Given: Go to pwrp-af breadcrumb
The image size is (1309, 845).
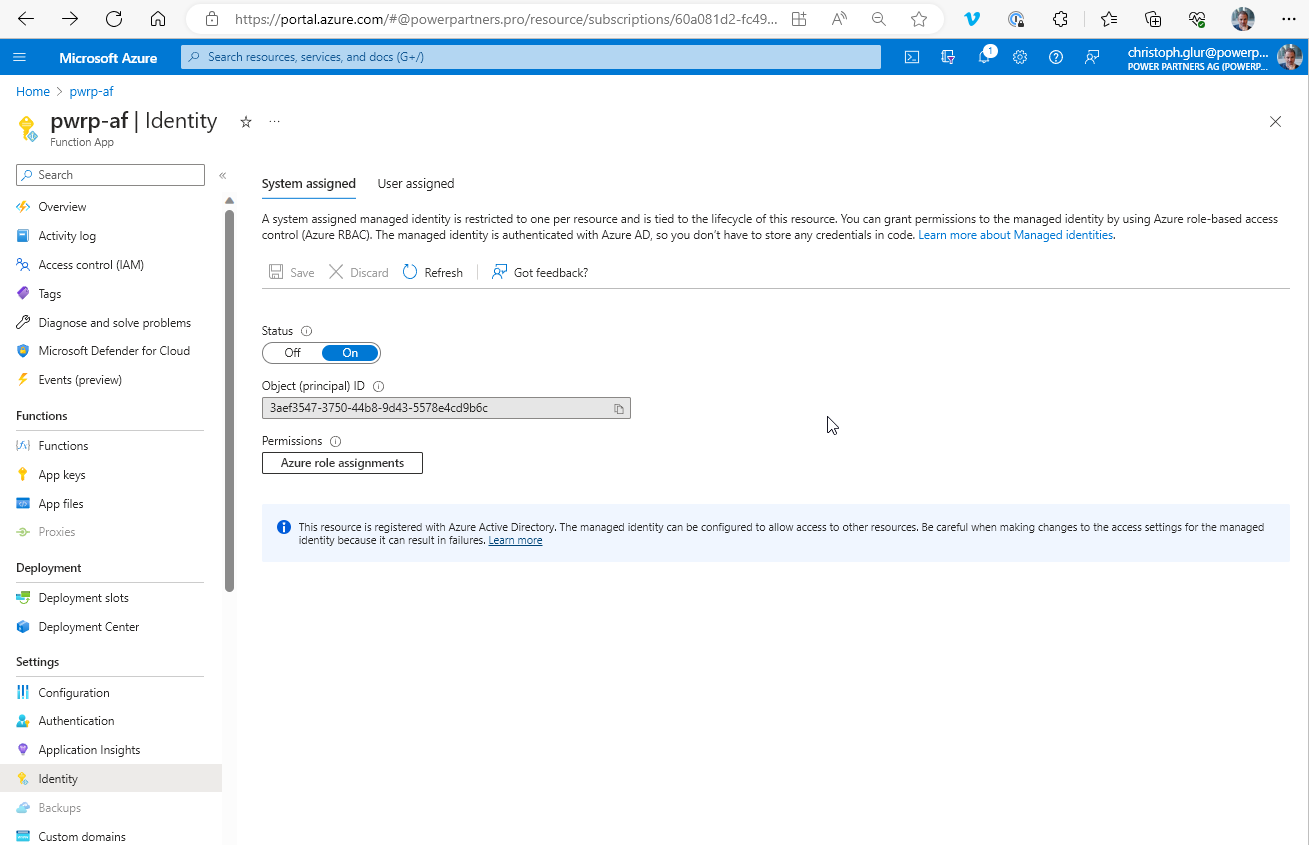Looking at the screenshot, I should [91, 91].
